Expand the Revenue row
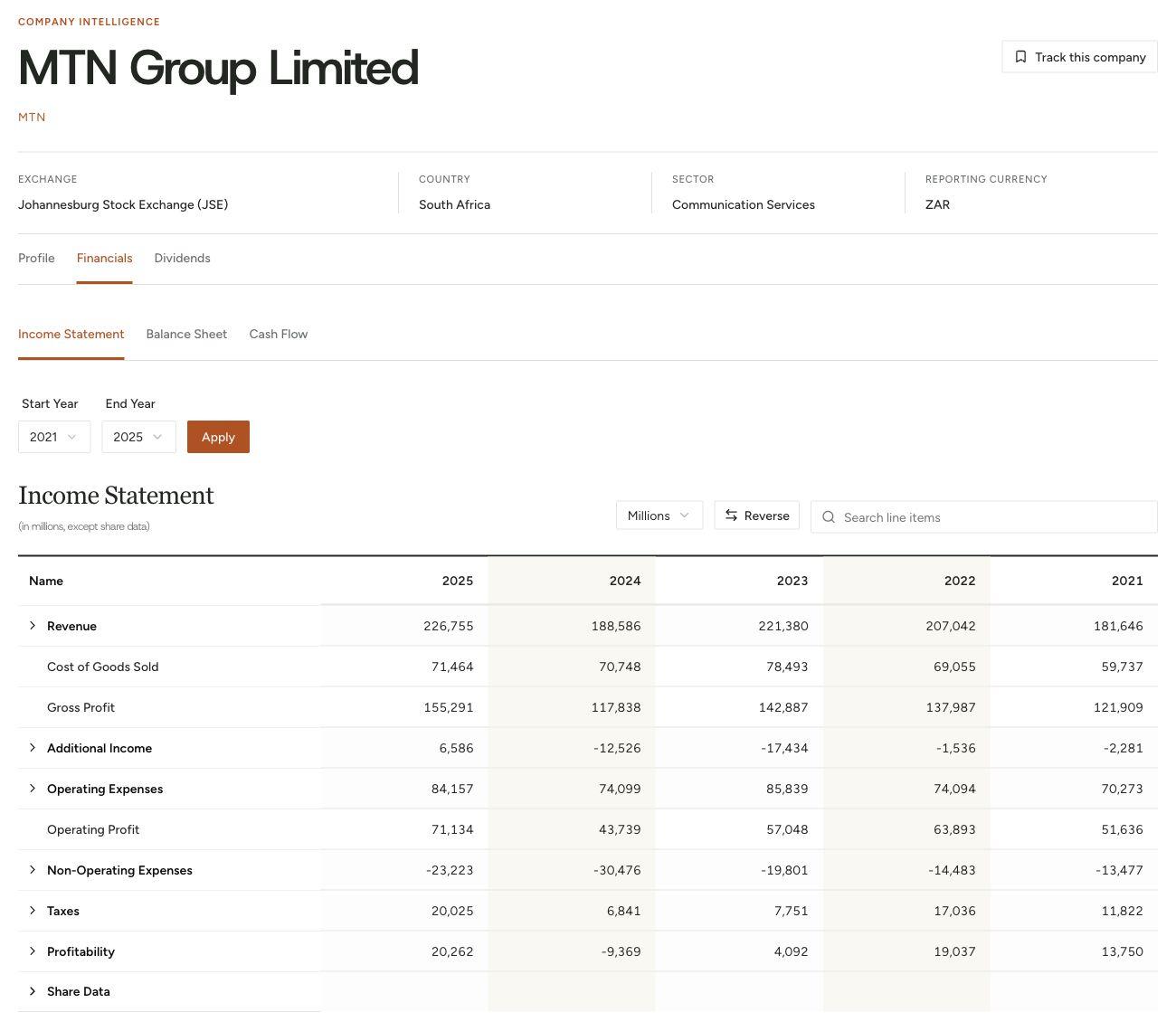 point(33,626)
